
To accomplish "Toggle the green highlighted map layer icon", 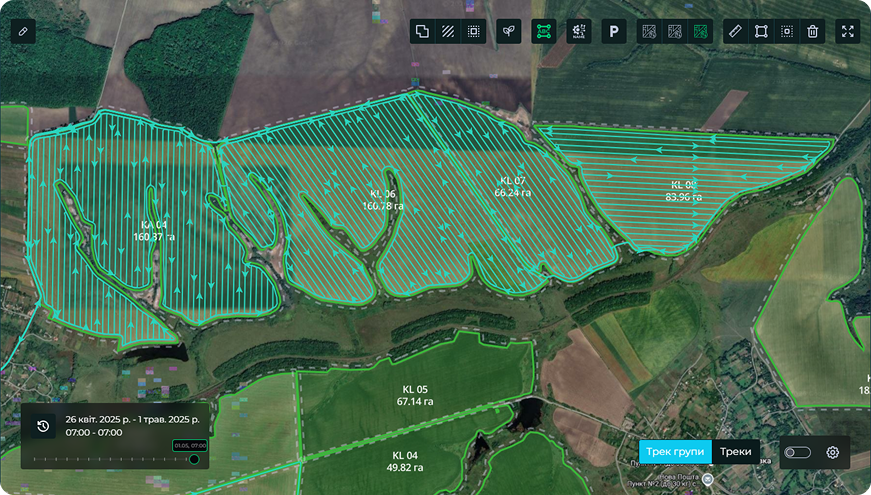I will (x=700, y=31).
